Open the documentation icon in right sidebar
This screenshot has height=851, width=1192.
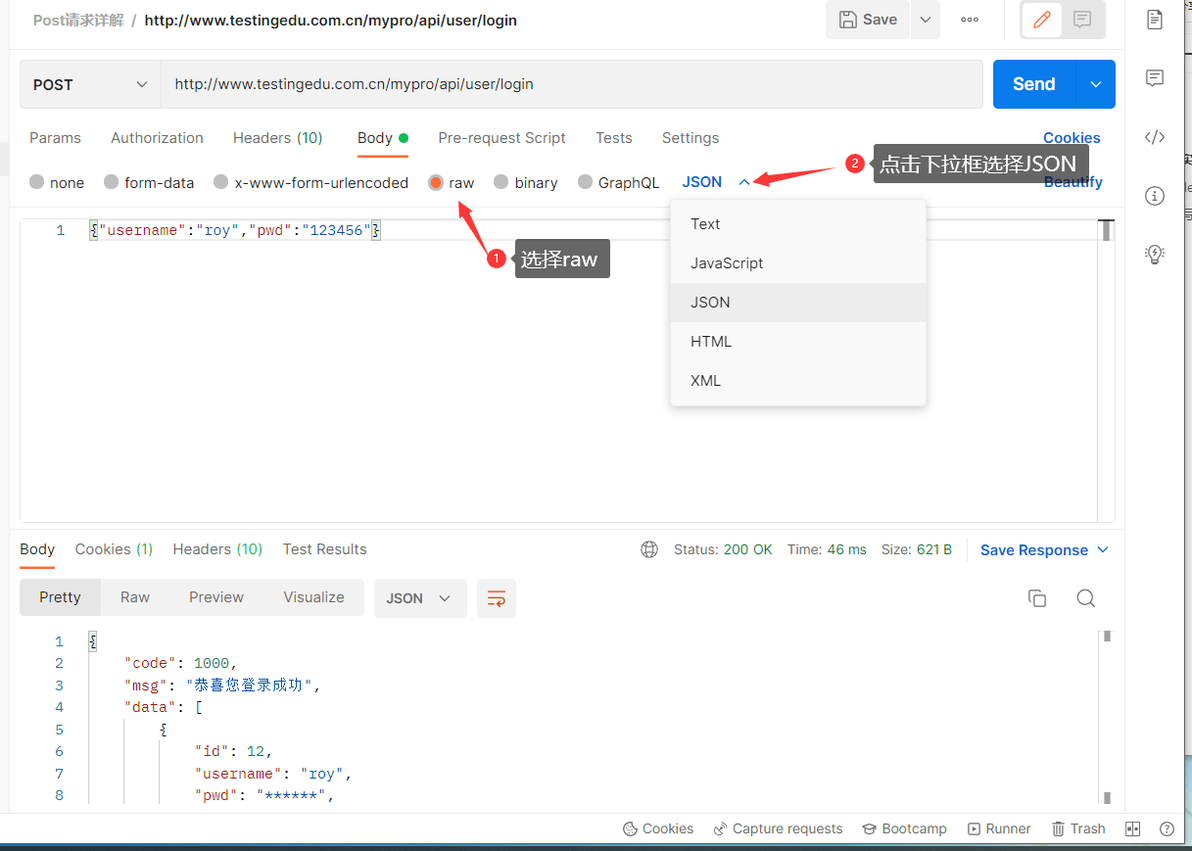click(x=1155, y=20)
